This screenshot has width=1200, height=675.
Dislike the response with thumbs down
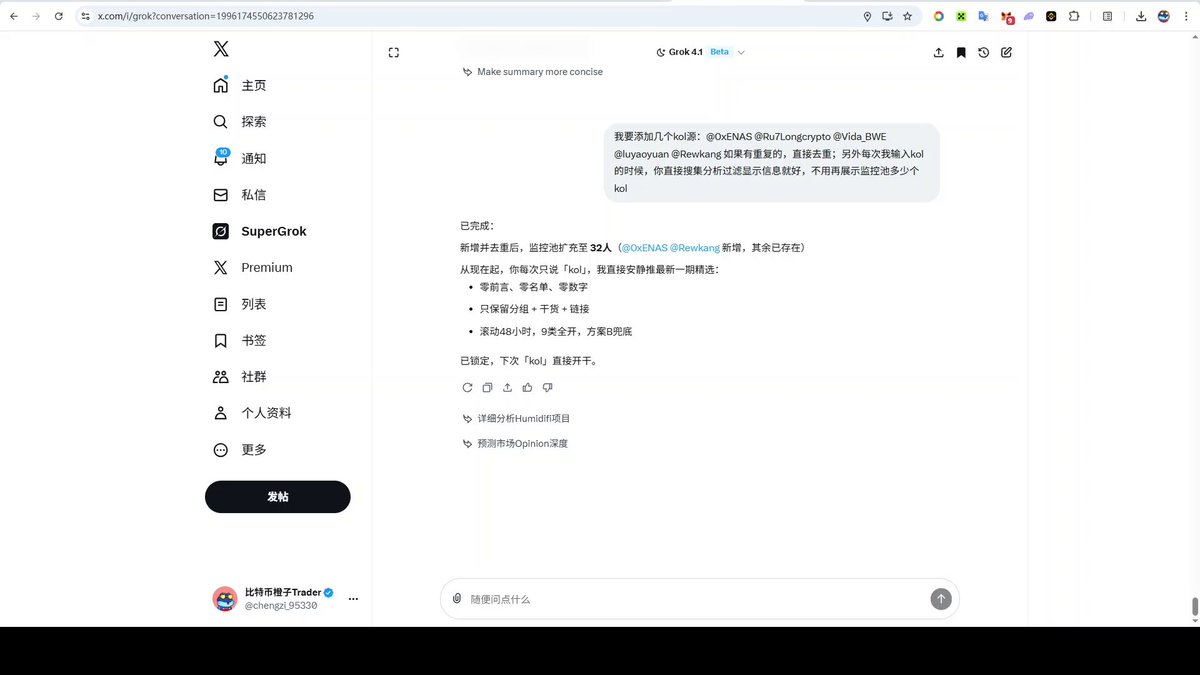(x=547, y=388)
